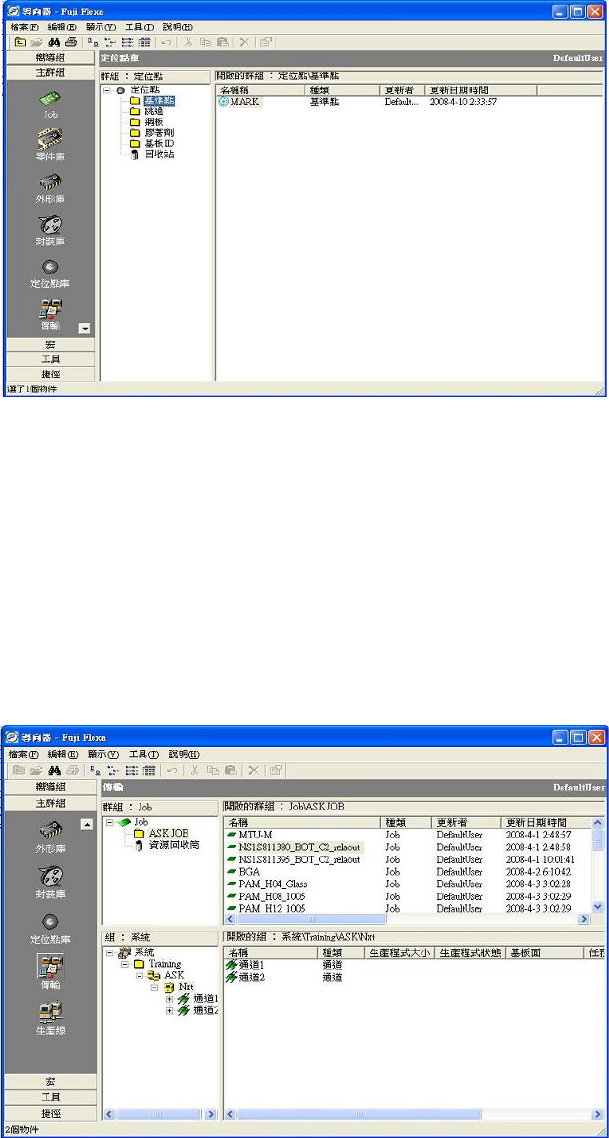Open 檔案(F) menu in upper window
This screenshot has height=1138, width=609.
pyautogui.click(x=23, y=27)
